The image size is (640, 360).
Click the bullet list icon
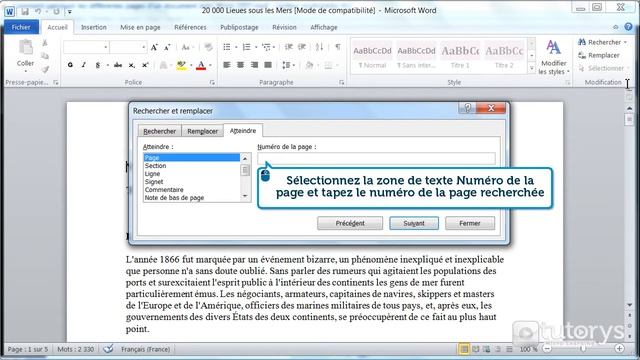click(x=227, y=47)
